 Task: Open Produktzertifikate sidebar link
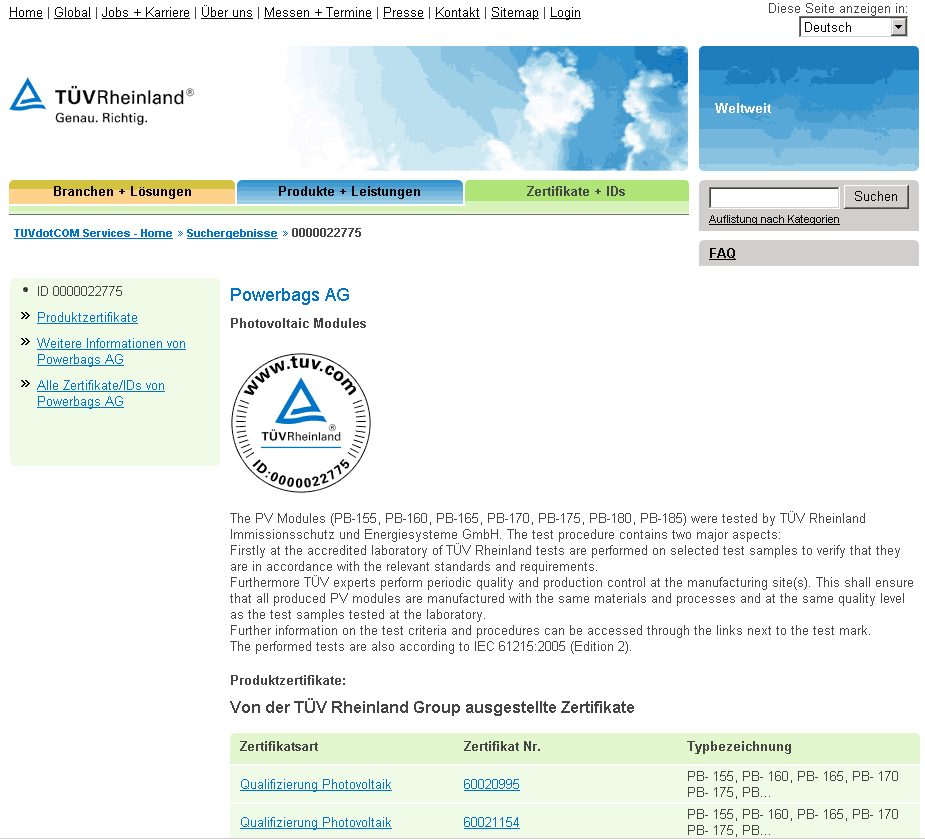(87, 317)
